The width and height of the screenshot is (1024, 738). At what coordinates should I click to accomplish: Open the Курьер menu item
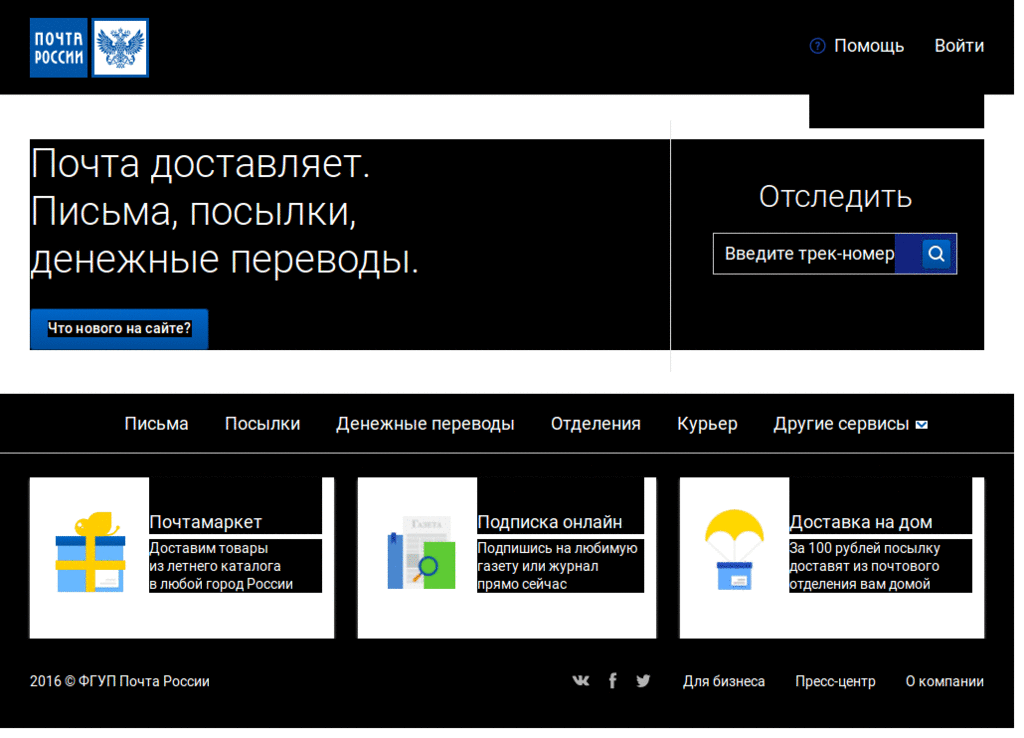[x=707, y=424]
